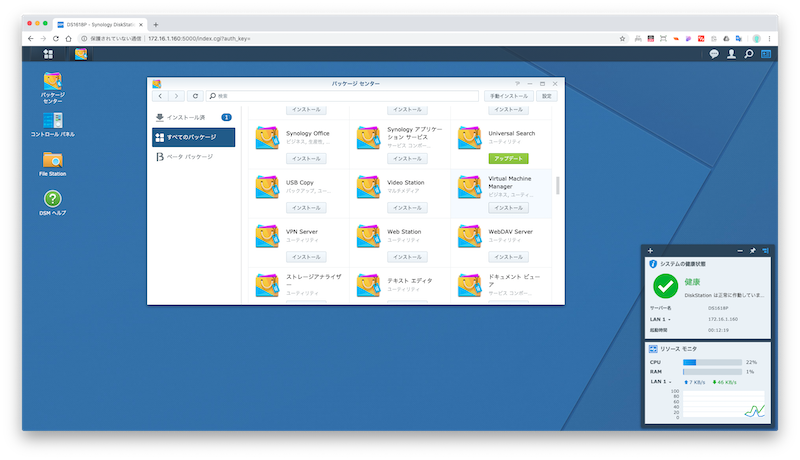The image size is (800, 460).
Task: Install VPN Server package
Action: 306,257
